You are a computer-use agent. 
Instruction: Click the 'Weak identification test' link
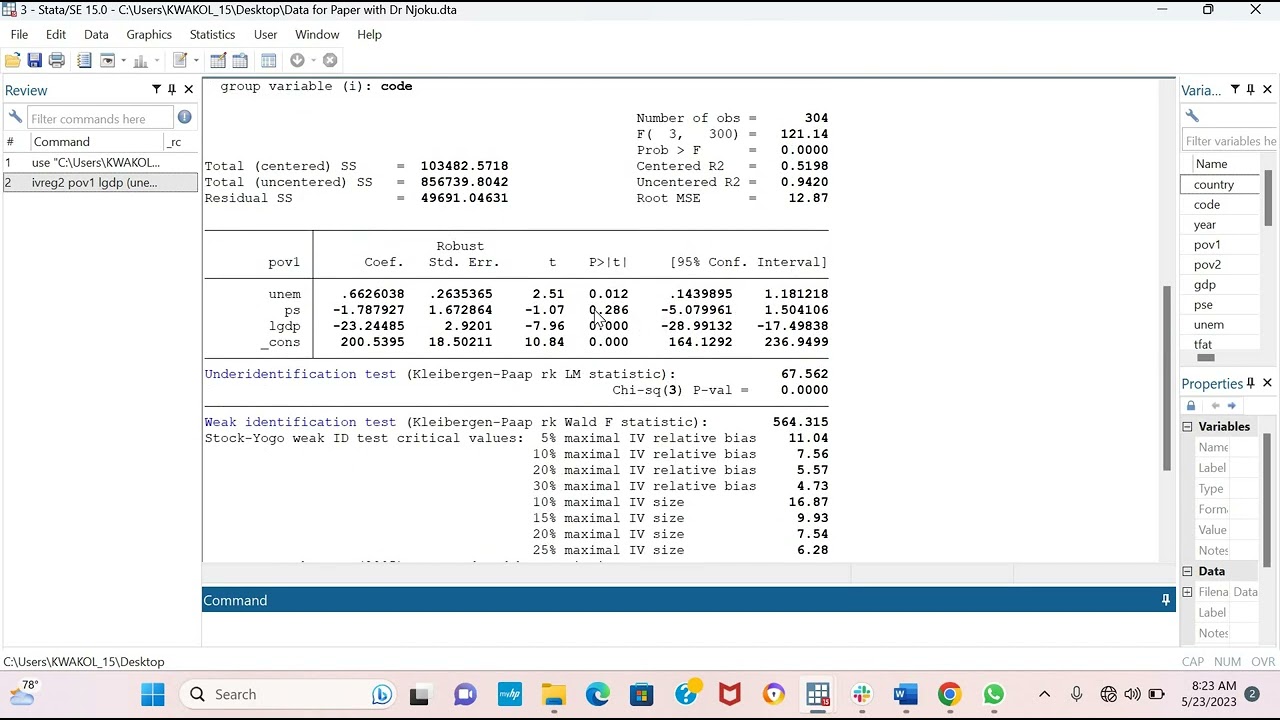tap(300, 422)
